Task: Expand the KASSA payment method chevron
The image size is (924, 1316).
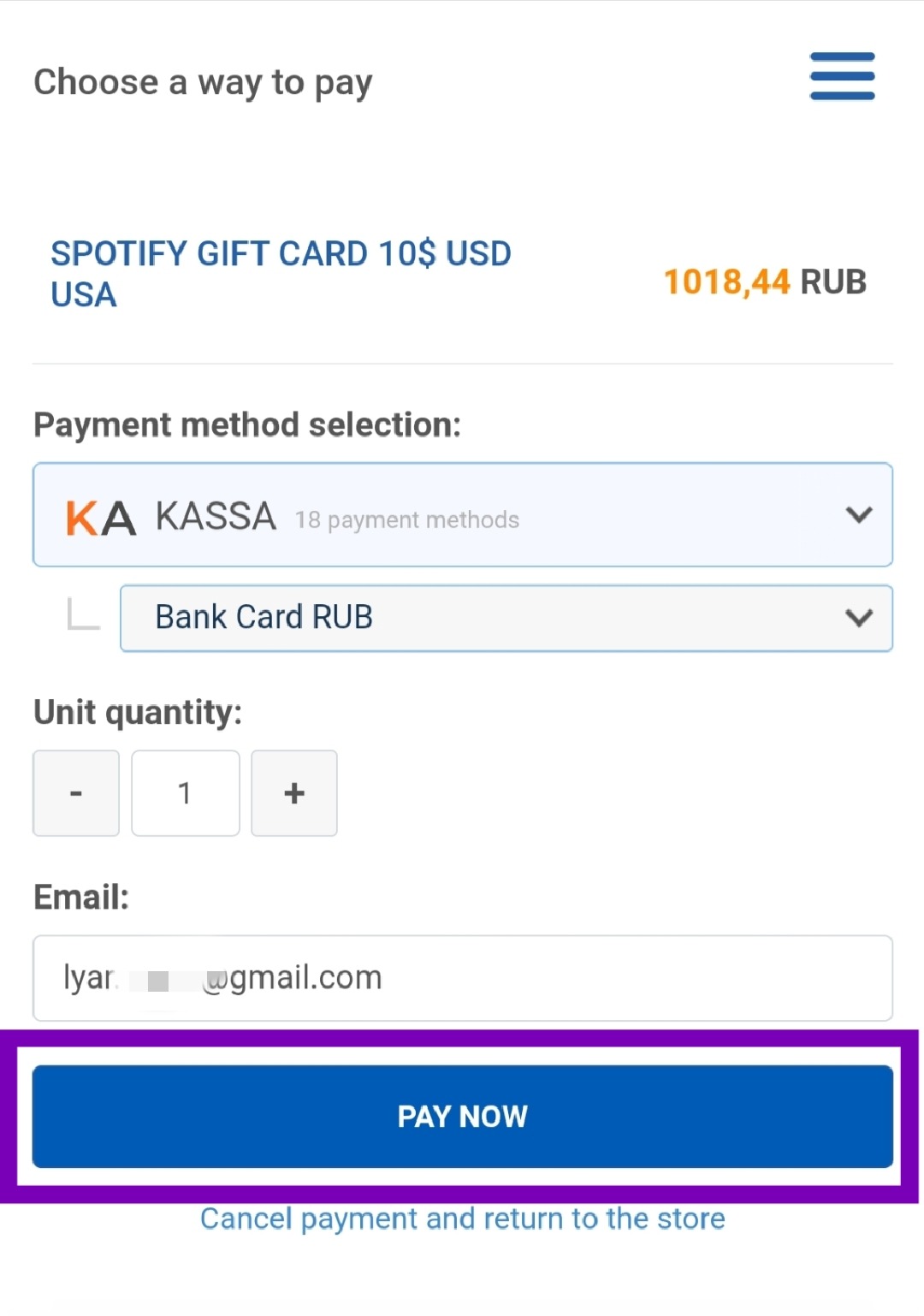Action: coord(858,515)
